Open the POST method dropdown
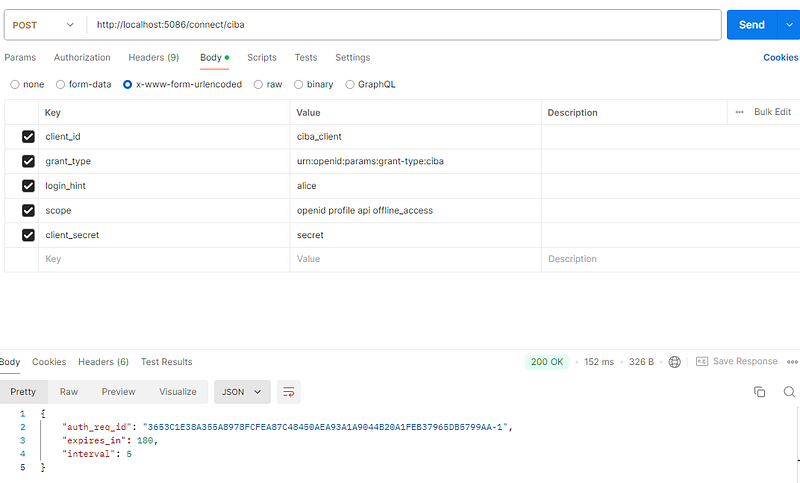800x483 pixels. 43,25
